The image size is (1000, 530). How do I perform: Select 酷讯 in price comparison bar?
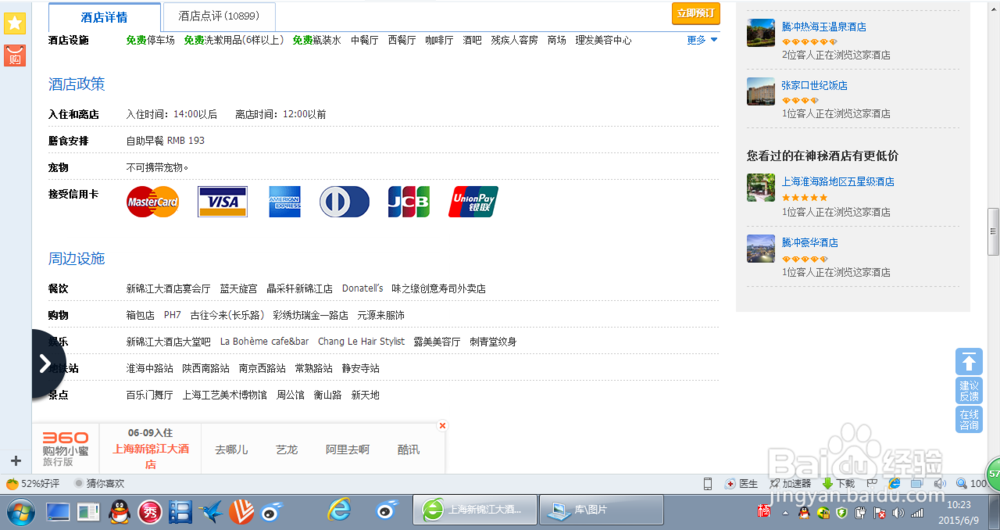click(x=408, y=450)
